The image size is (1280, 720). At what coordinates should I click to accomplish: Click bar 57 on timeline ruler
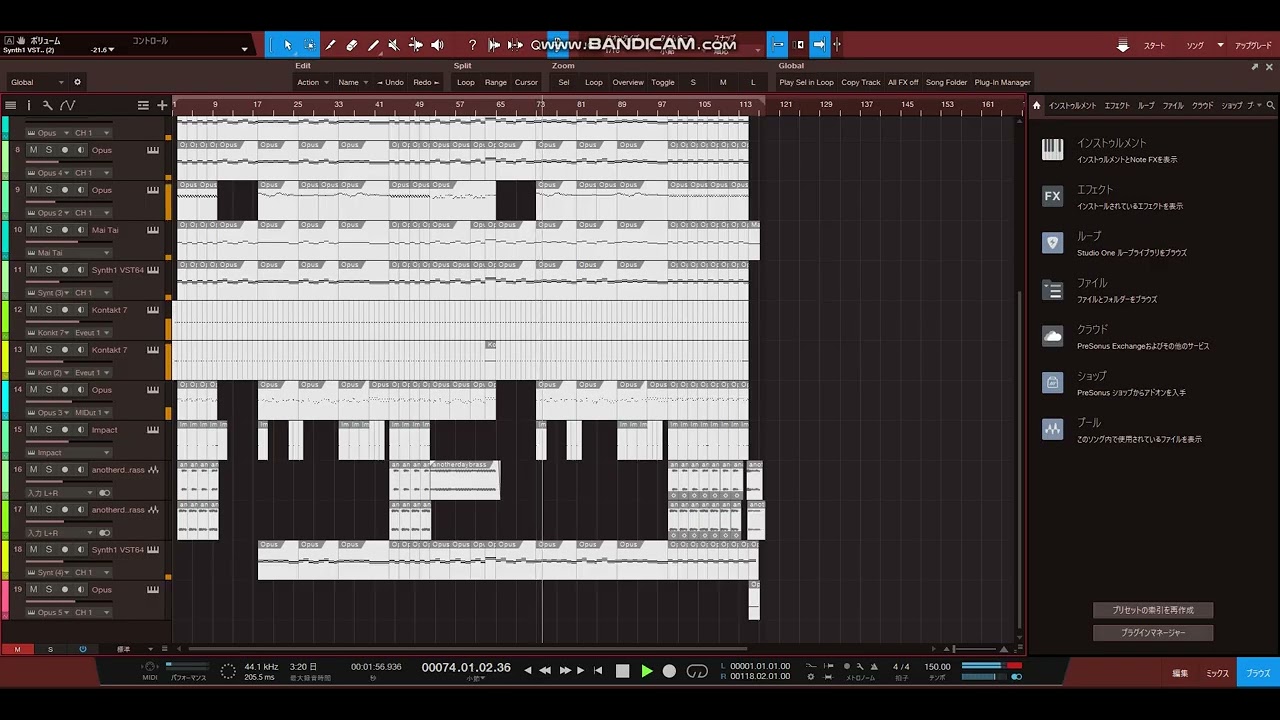point(460,104)
